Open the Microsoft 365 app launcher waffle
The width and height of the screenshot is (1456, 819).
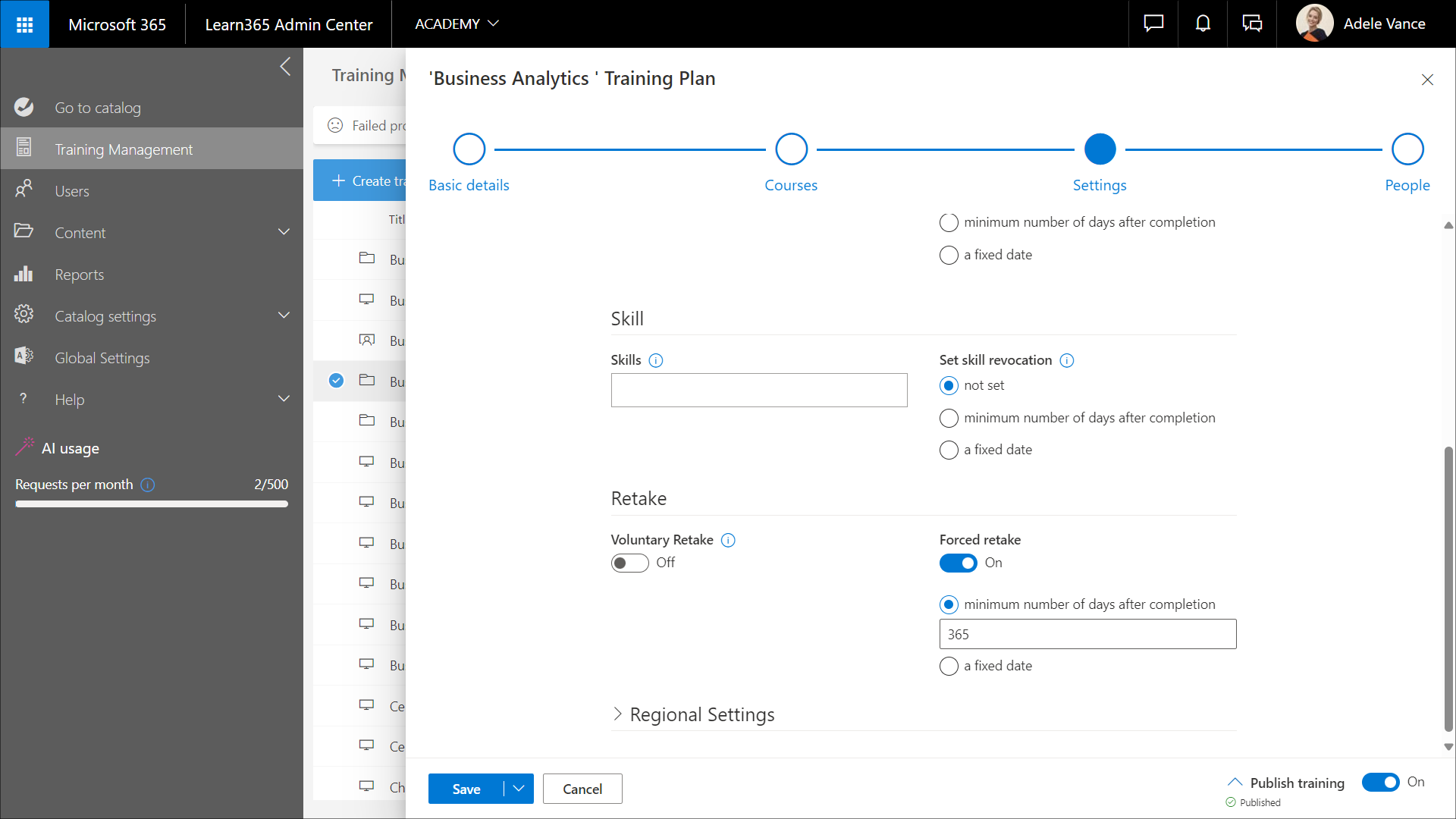click(x=24, y=24)
